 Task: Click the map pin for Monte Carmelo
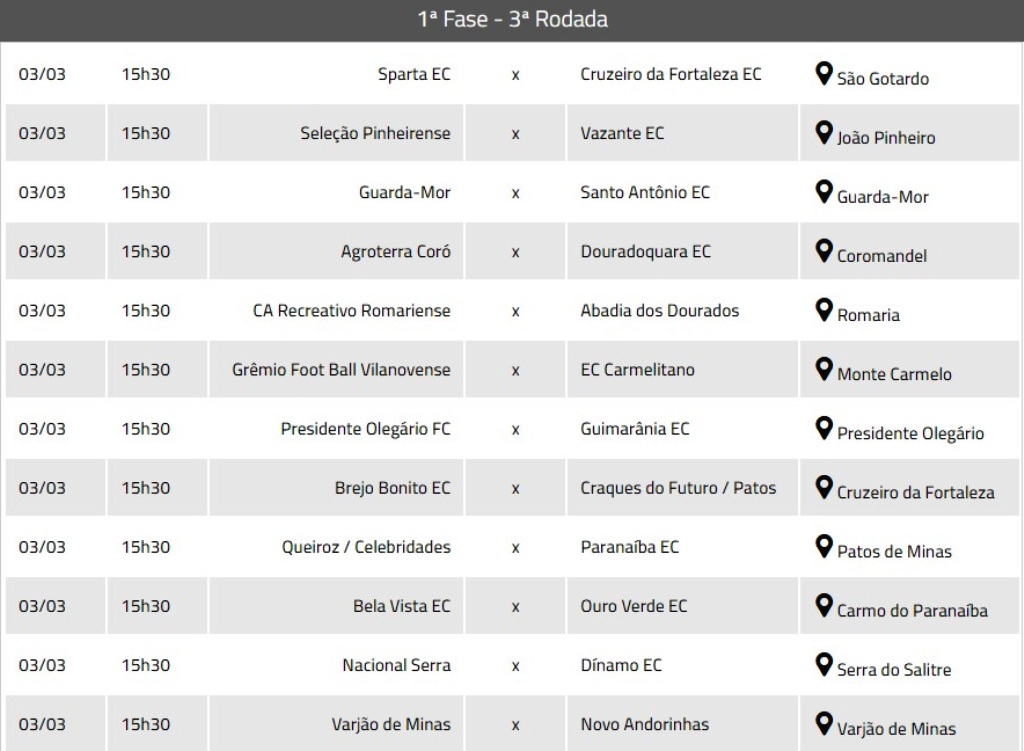coord(823,368)
